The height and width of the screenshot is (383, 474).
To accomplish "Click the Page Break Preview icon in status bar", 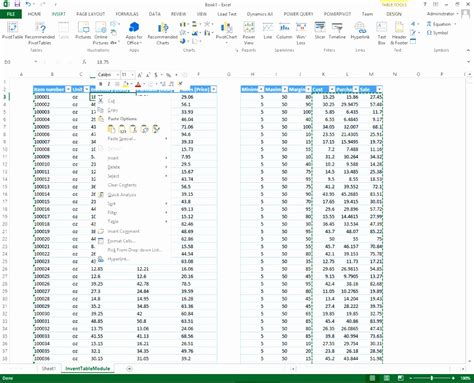I will pos(401,378).
